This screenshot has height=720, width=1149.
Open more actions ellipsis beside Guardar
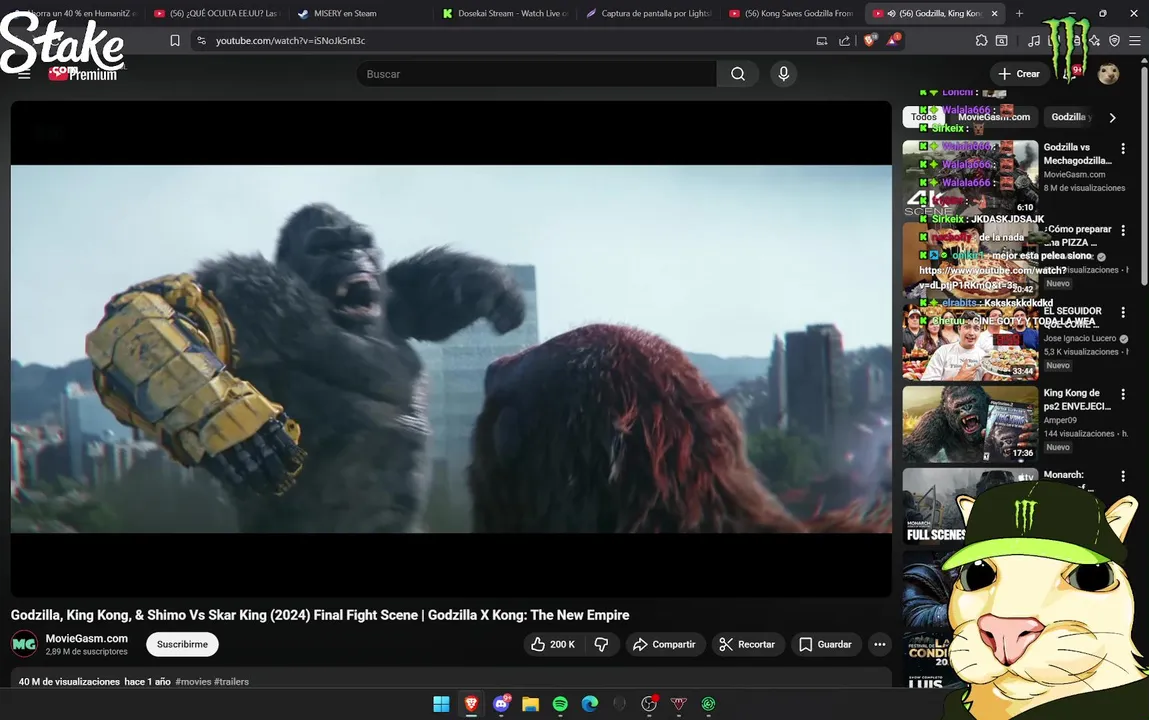(x=879, y=645)
